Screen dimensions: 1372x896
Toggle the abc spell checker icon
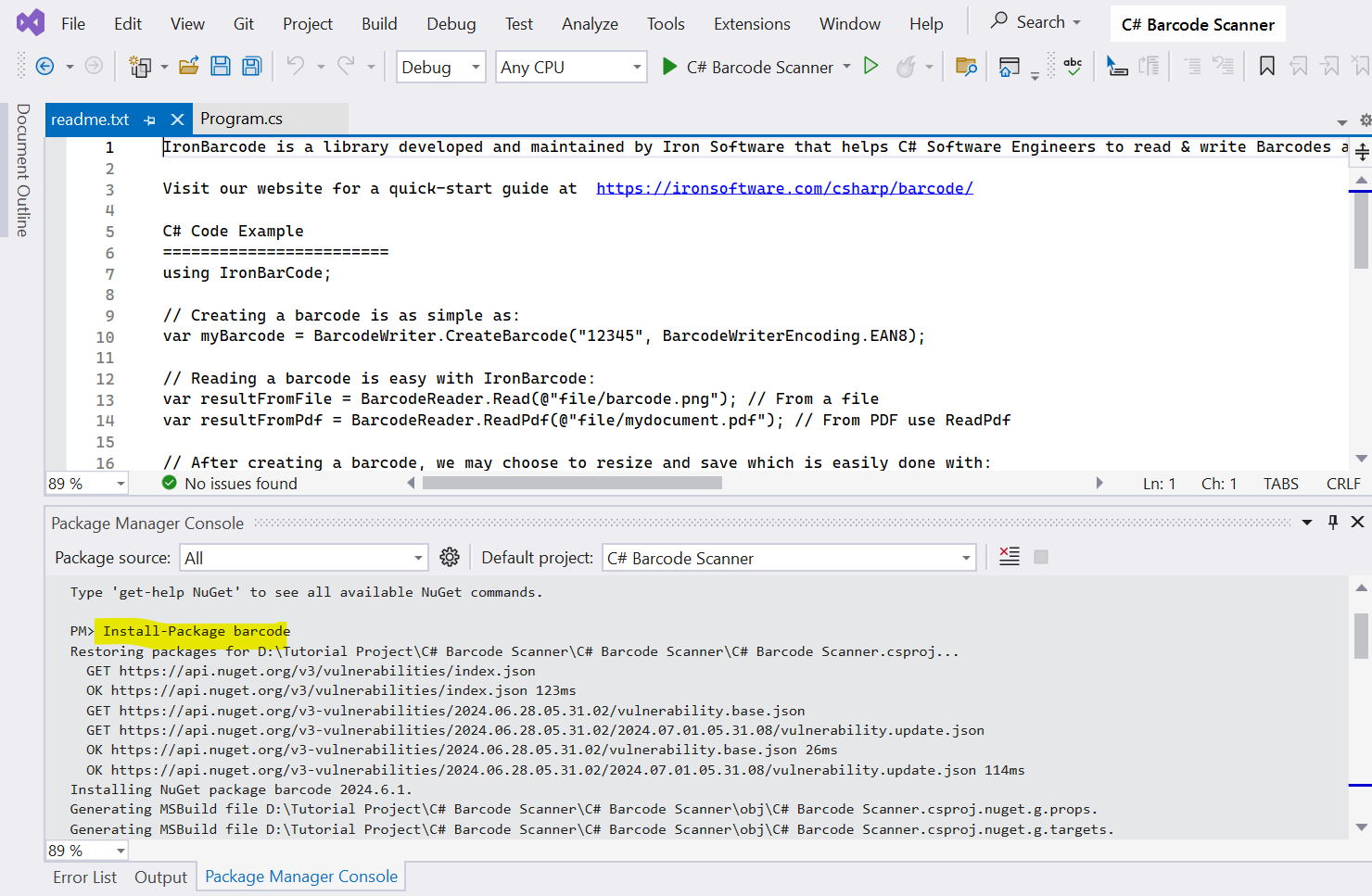pos(1073,66)
